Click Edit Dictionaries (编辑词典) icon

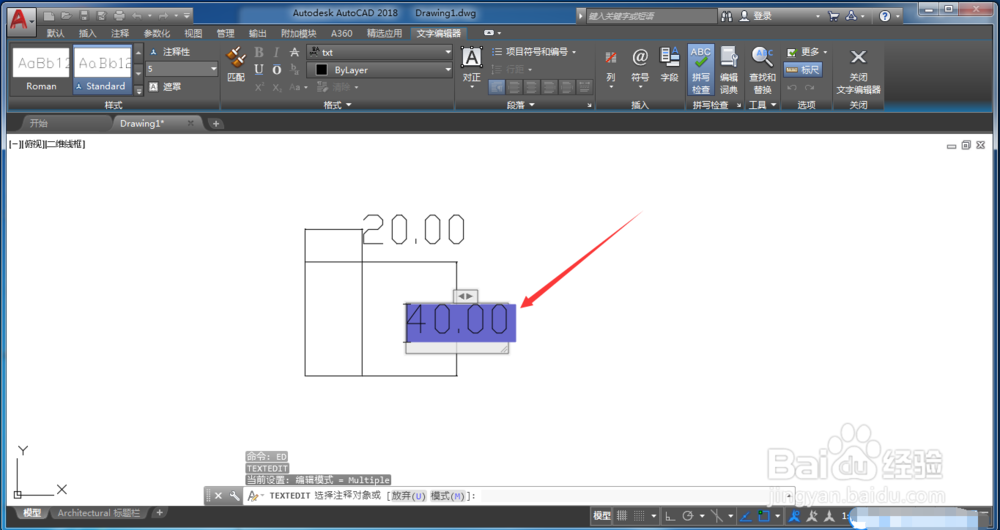click(x=729, y=70)
